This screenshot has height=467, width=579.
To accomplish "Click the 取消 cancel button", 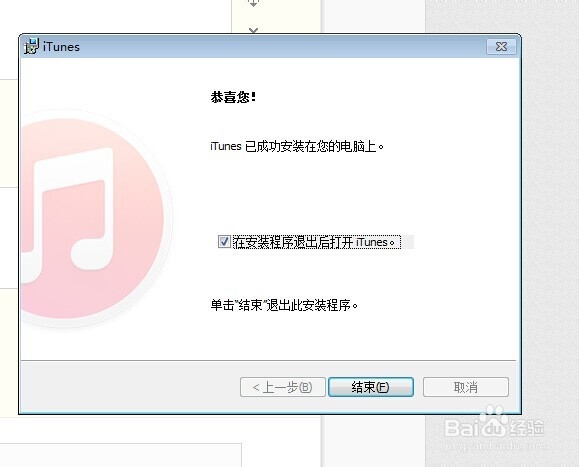I will pyautogui.click(x=466, y=387).
